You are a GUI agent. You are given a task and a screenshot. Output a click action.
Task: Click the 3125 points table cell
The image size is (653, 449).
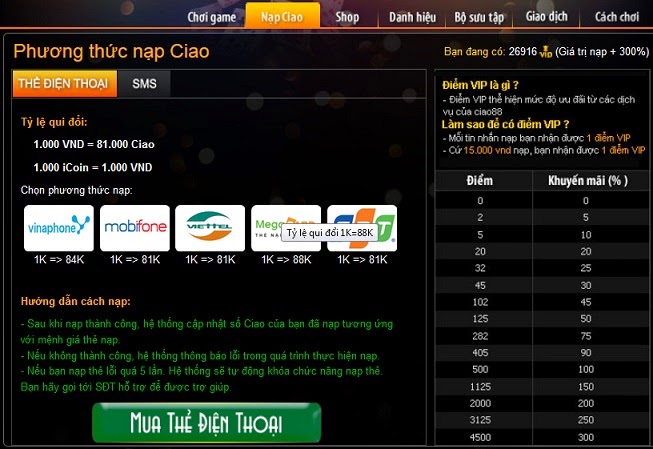[x=480, y=420]
